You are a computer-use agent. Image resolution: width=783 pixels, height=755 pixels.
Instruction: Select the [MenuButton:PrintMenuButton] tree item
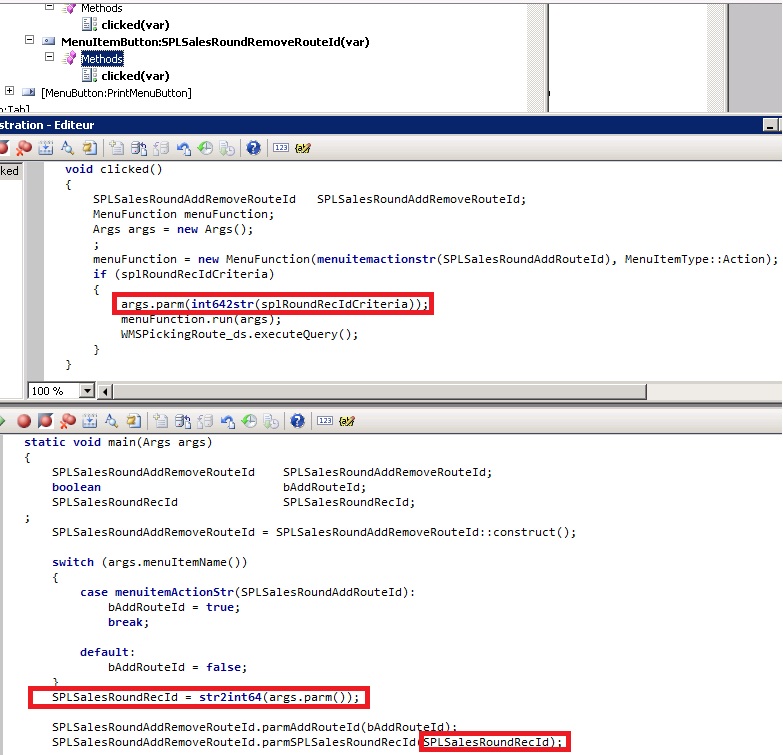point(116,93)
